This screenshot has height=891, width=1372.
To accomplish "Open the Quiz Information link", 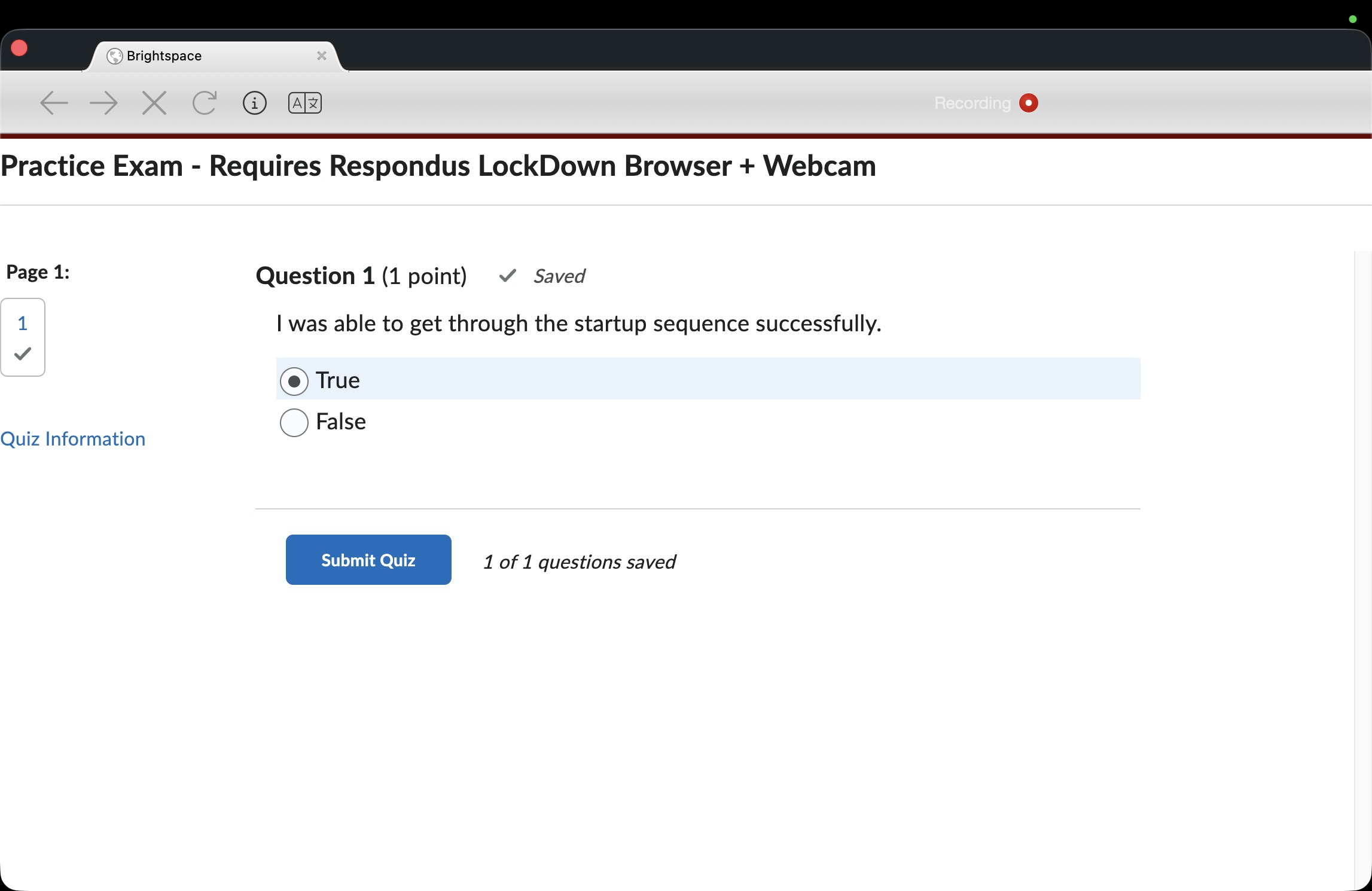I will tap(73, 439).
